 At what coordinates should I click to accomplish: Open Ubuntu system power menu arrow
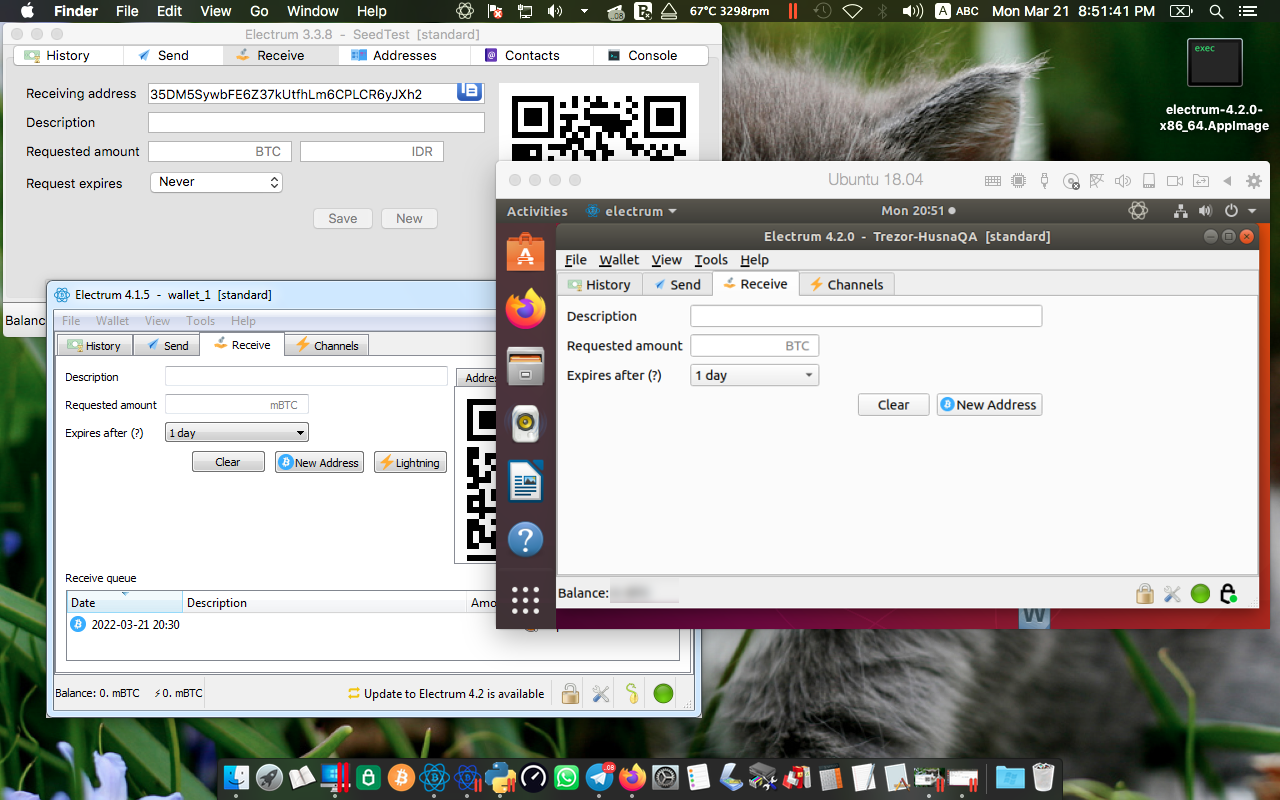click(x=1251, y=211)
